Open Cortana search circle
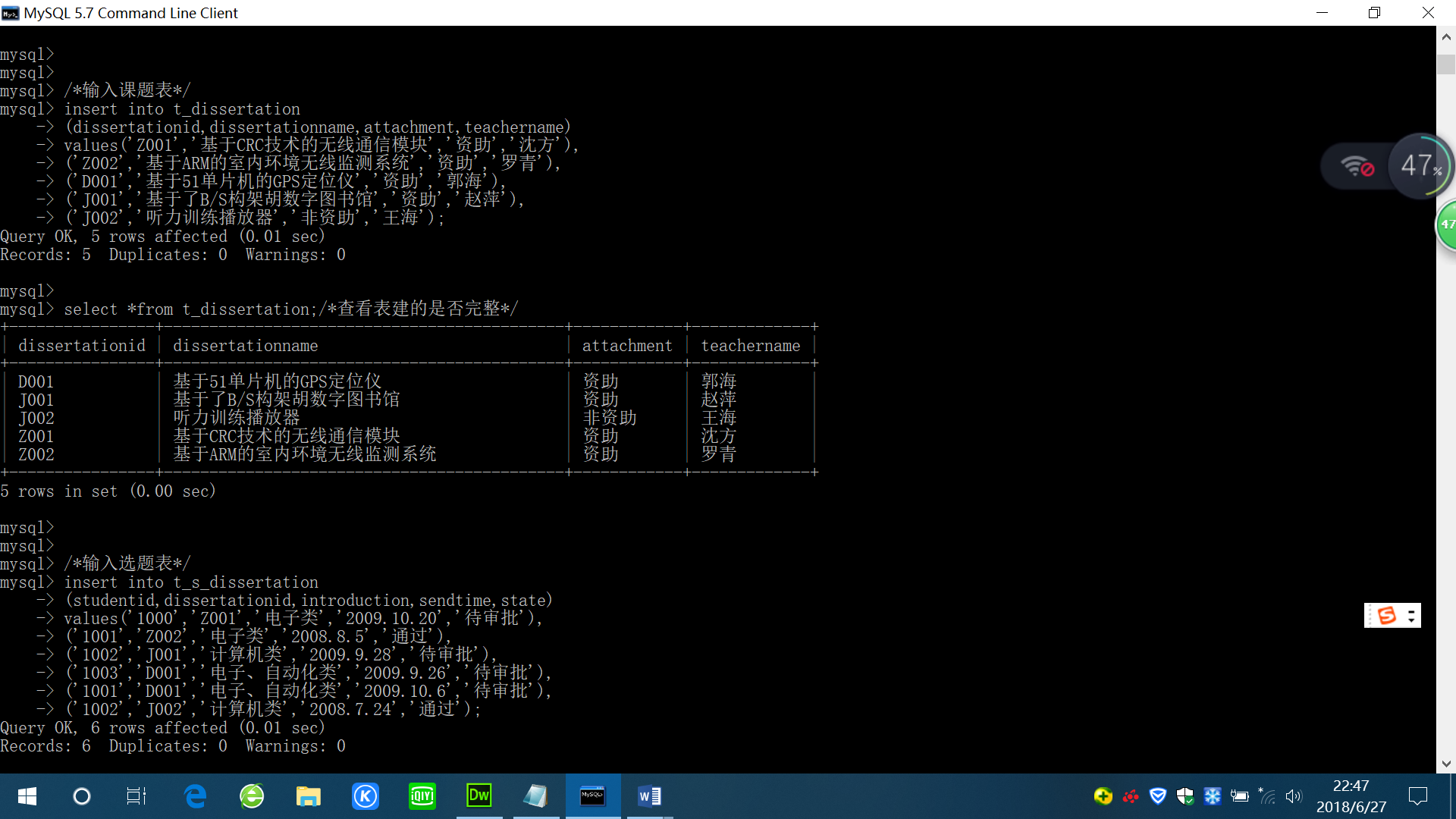This screenshot has height=819, width=1456. [81, 796]
